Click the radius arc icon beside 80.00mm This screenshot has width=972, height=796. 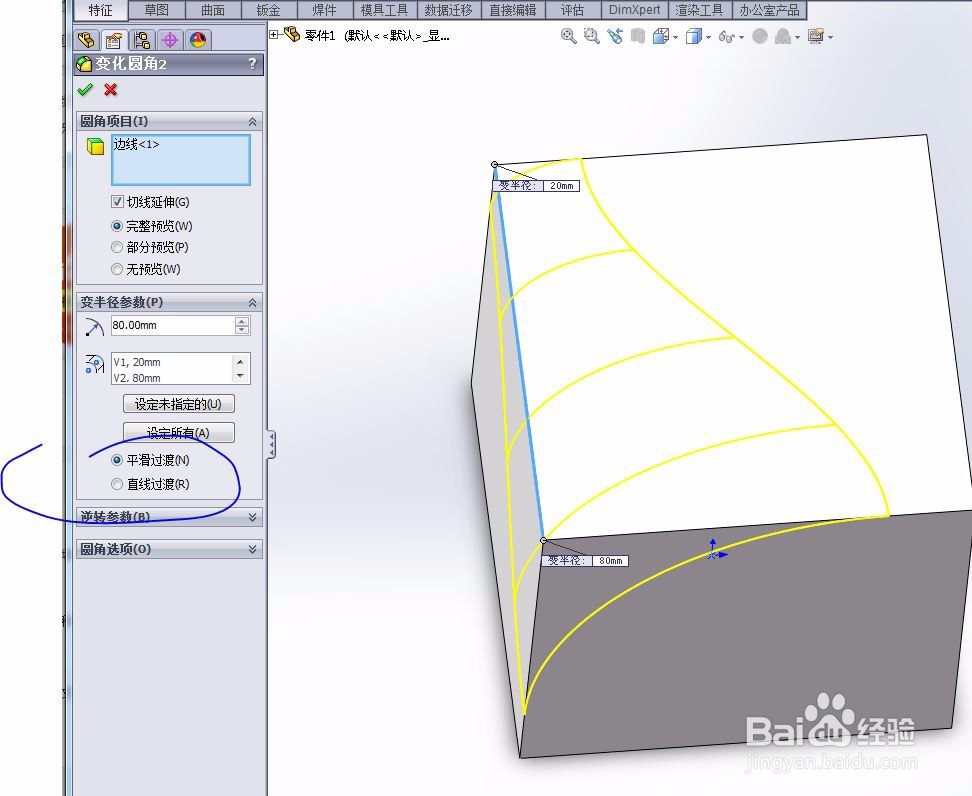click(94, 327)
